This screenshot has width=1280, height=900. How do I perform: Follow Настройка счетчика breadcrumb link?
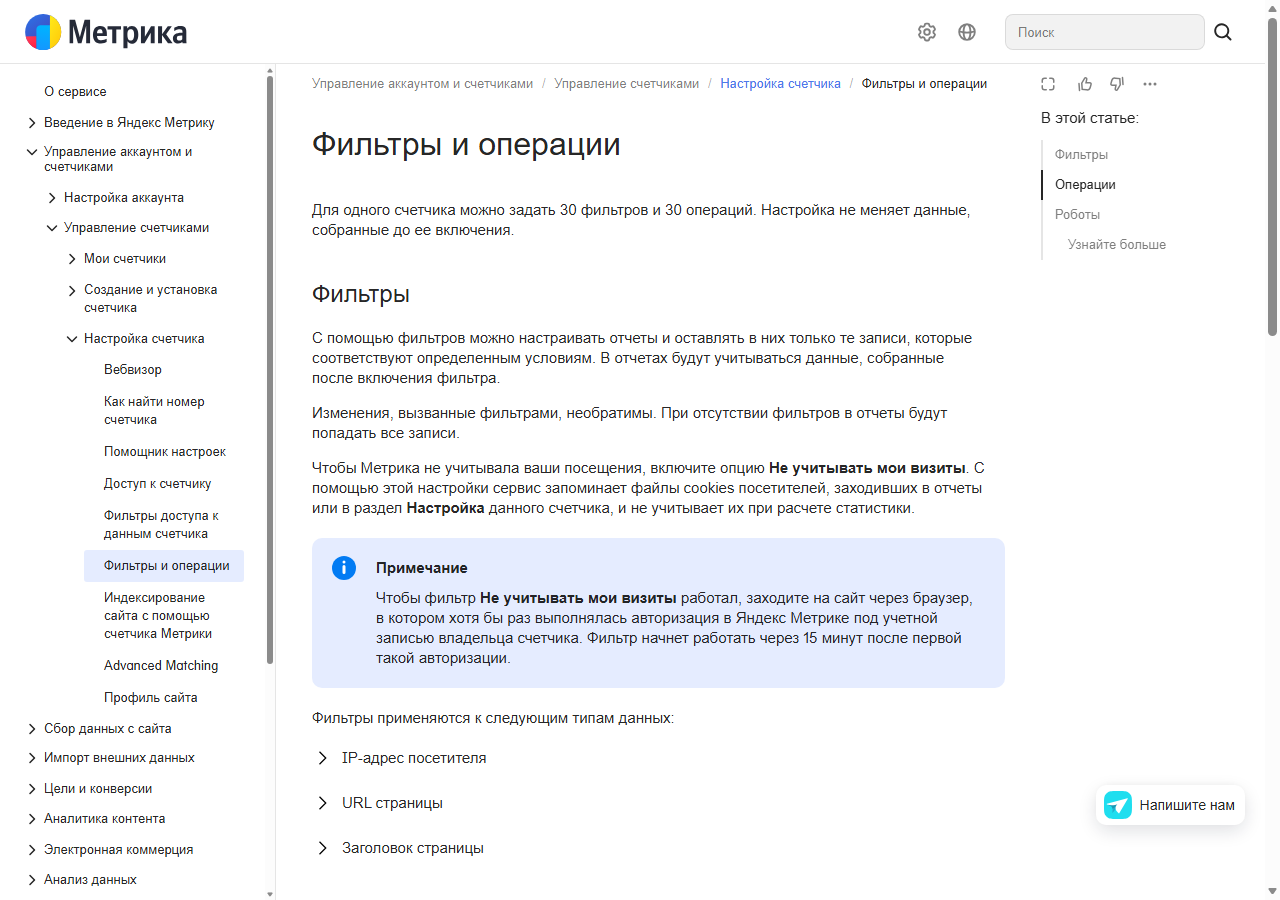[781, 84]
